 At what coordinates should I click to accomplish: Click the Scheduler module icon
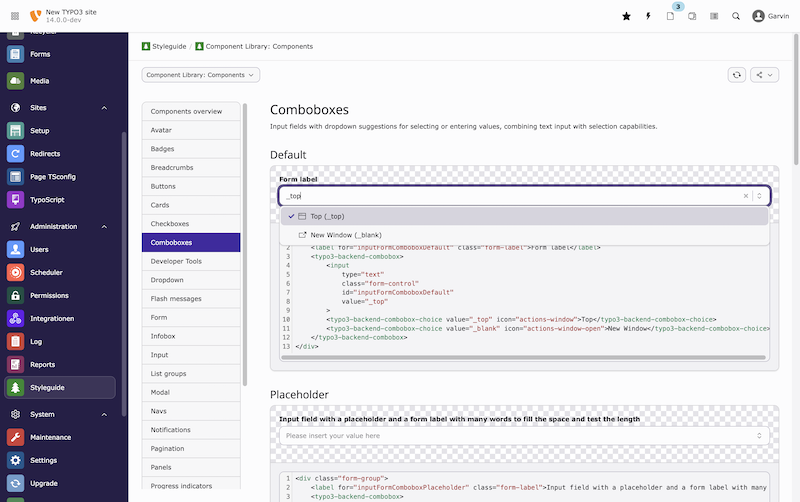click(15, 272)
